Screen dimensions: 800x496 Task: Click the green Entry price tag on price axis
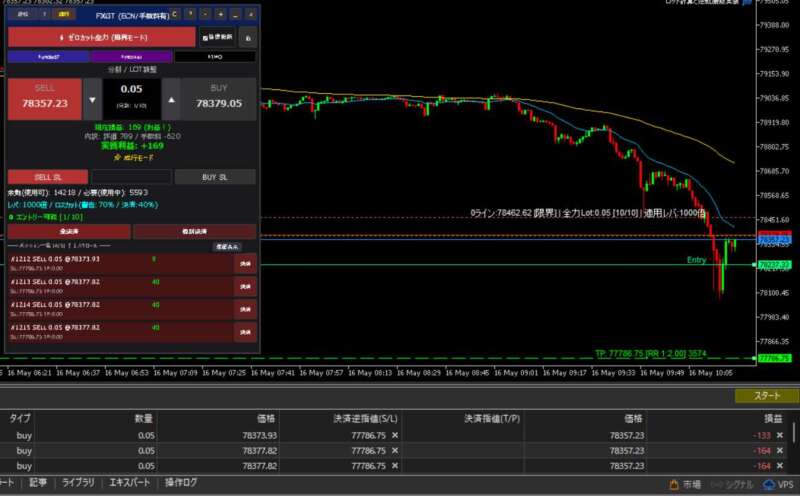[x=774, y=264]
